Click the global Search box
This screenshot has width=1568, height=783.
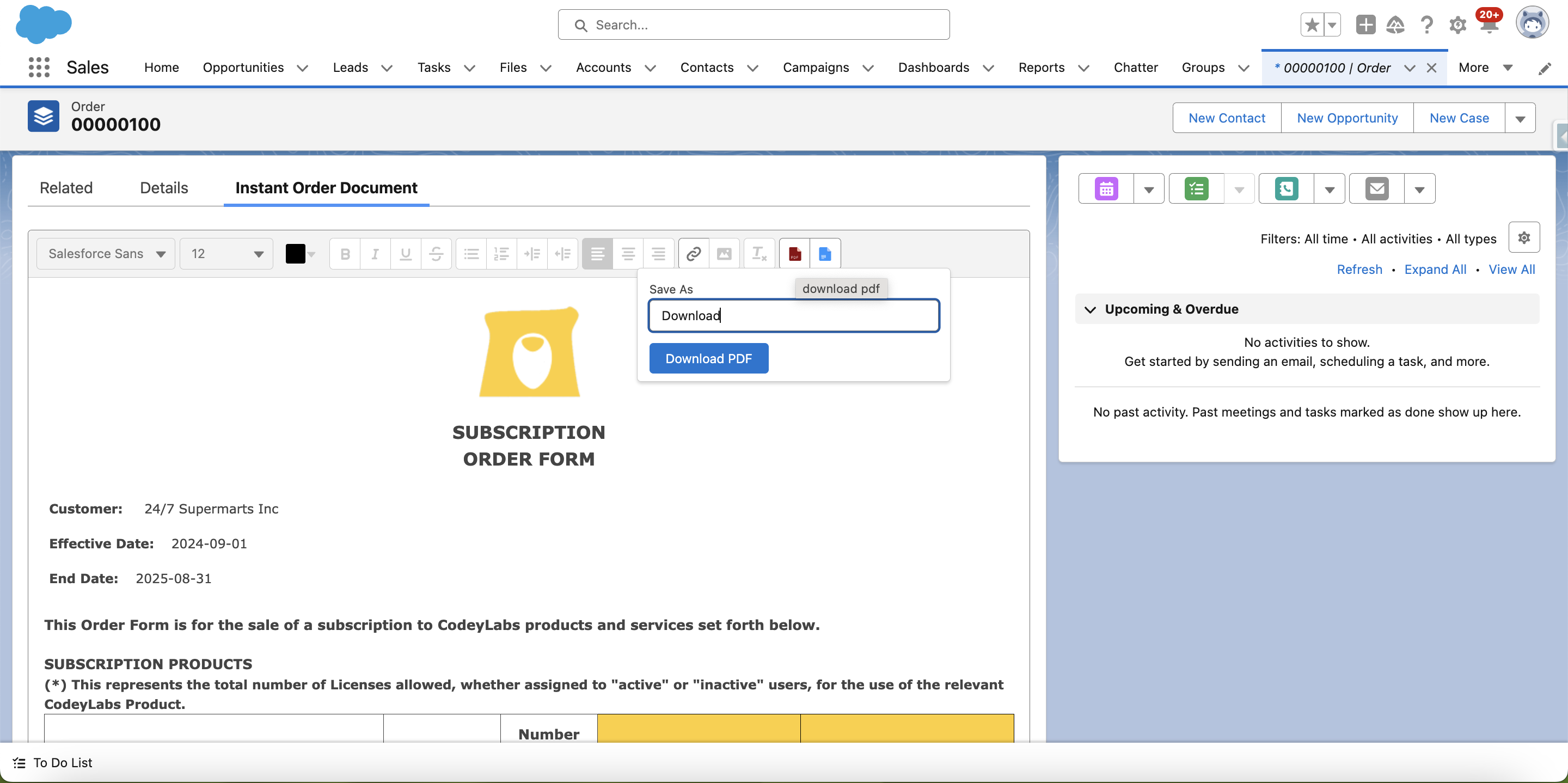click(x=754, y=25)
